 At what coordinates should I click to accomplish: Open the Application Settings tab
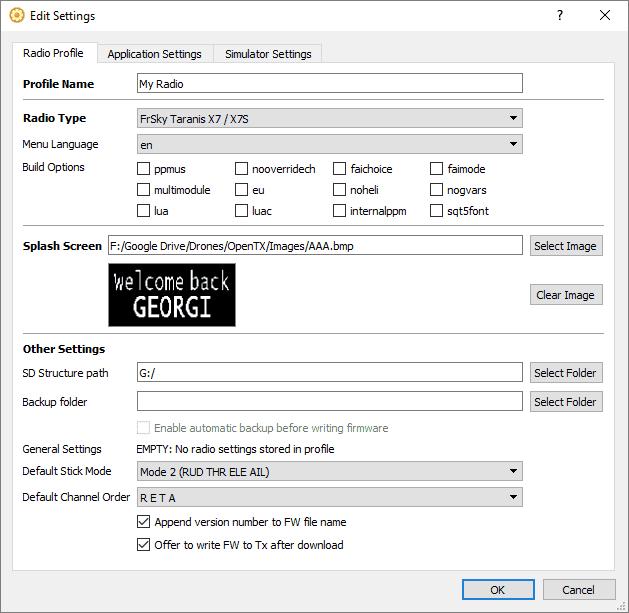154,54
